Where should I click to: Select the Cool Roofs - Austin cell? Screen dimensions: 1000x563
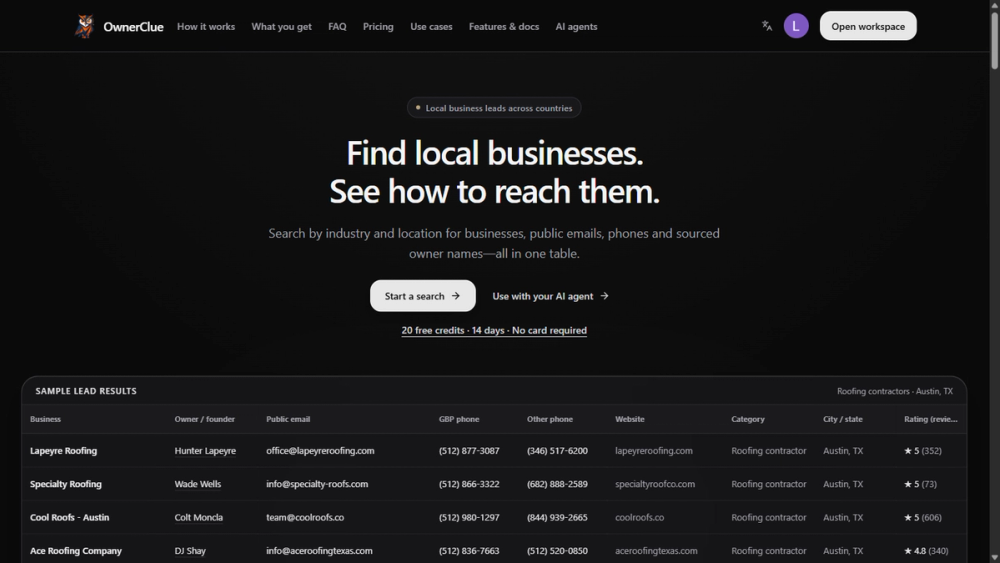click(x=70, y=517)
